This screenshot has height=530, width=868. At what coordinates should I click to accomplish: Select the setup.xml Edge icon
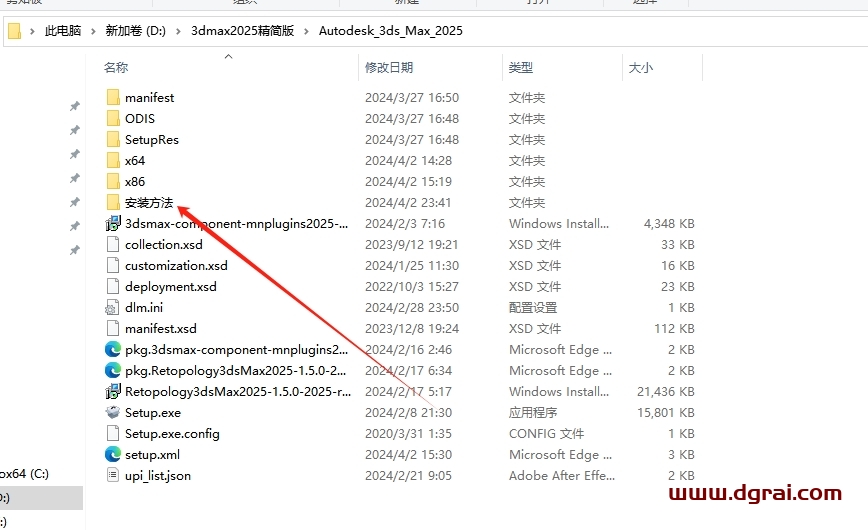click(113, 455)
